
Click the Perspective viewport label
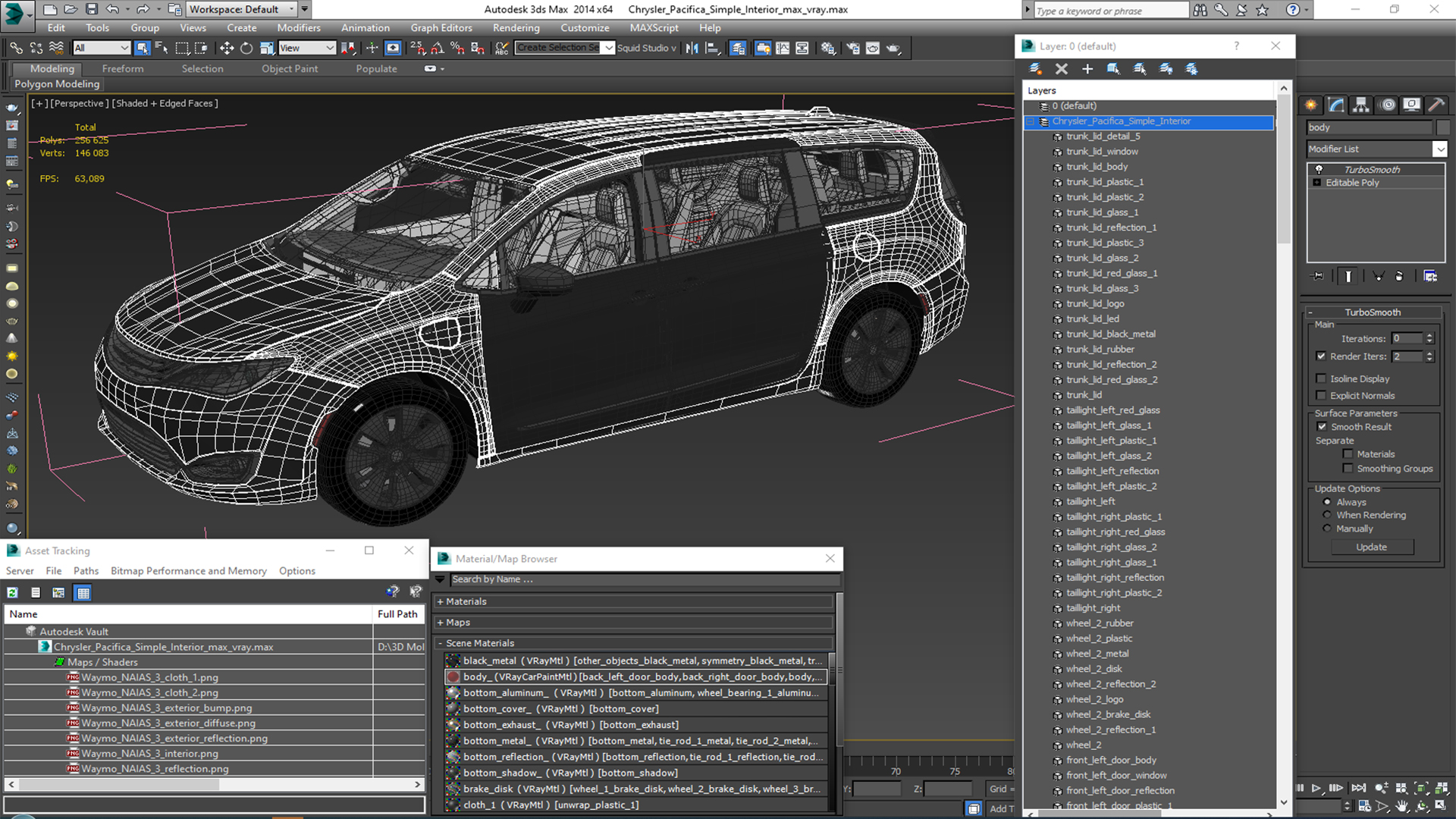(79, 103)
